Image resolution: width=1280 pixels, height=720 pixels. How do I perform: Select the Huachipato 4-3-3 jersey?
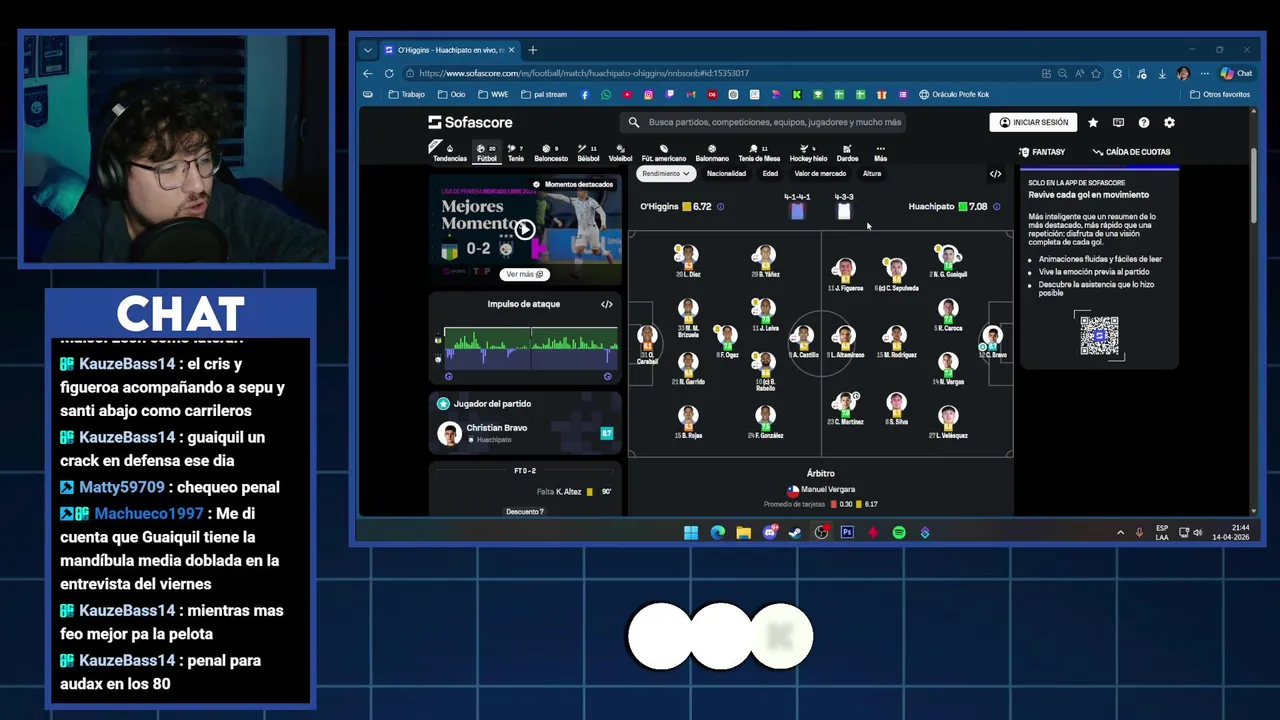(x=844, y=211)
